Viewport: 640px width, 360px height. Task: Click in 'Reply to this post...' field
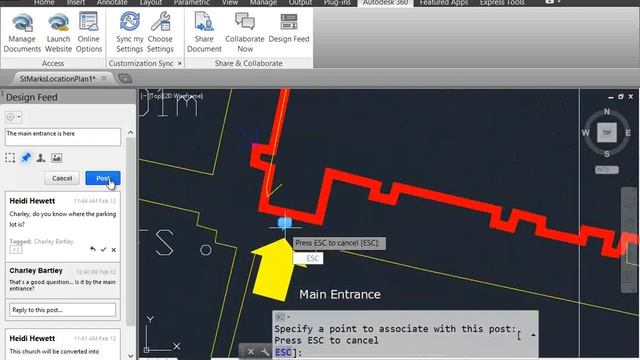coord(62,310)
